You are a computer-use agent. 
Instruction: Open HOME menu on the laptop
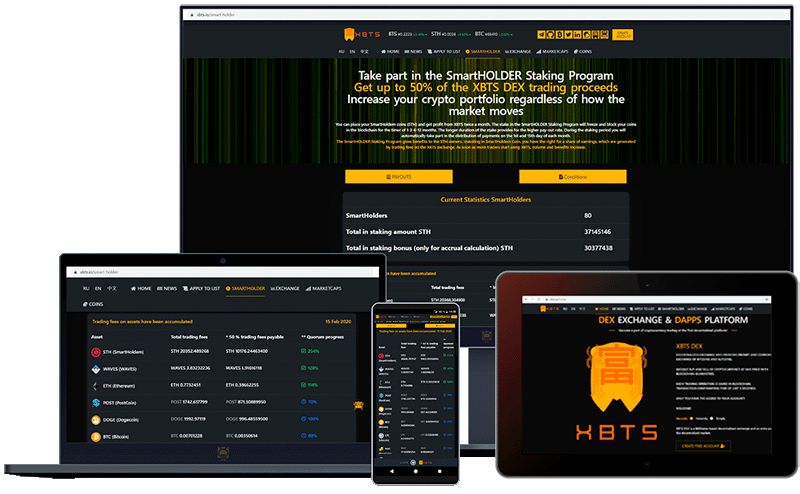(x=141, y=288)
